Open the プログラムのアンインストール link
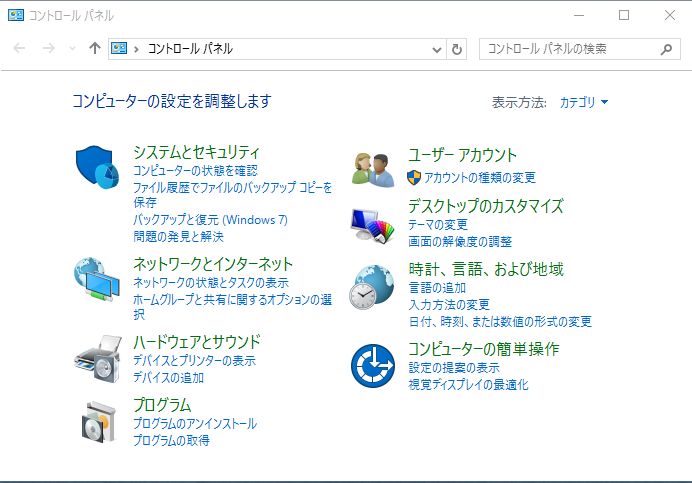 point(195,424)
